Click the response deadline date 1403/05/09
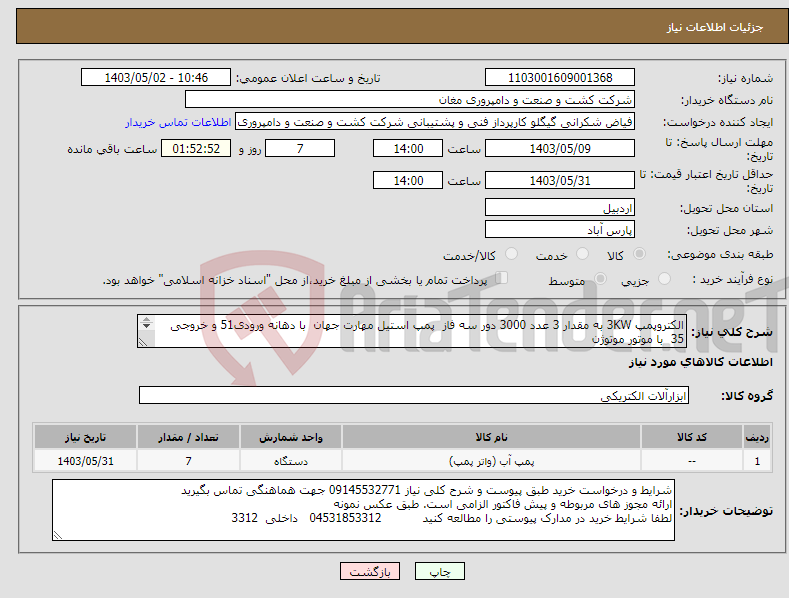 tap(560, 148)
